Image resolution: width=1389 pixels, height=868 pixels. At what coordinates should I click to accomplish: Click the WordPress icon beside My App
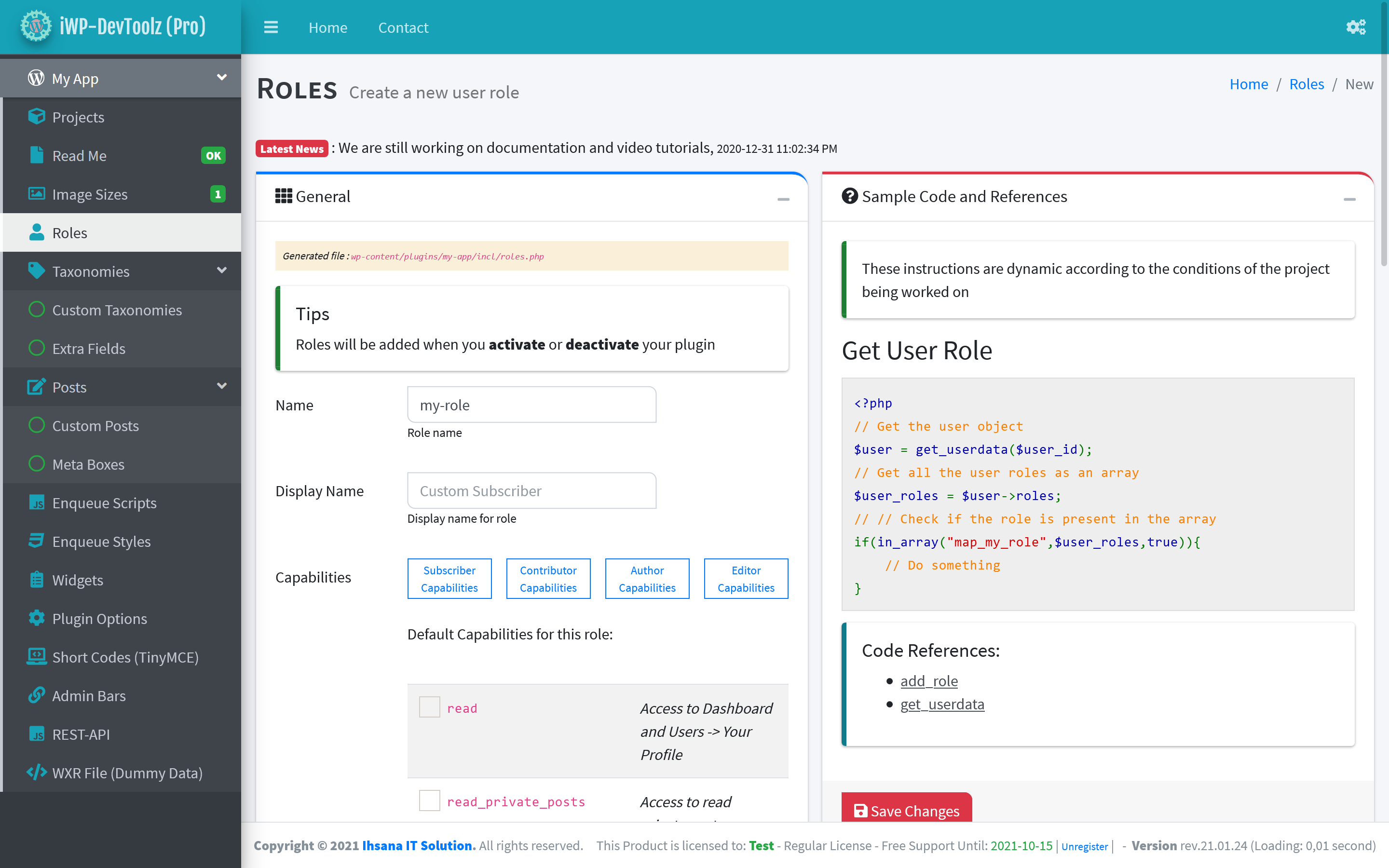36,78
